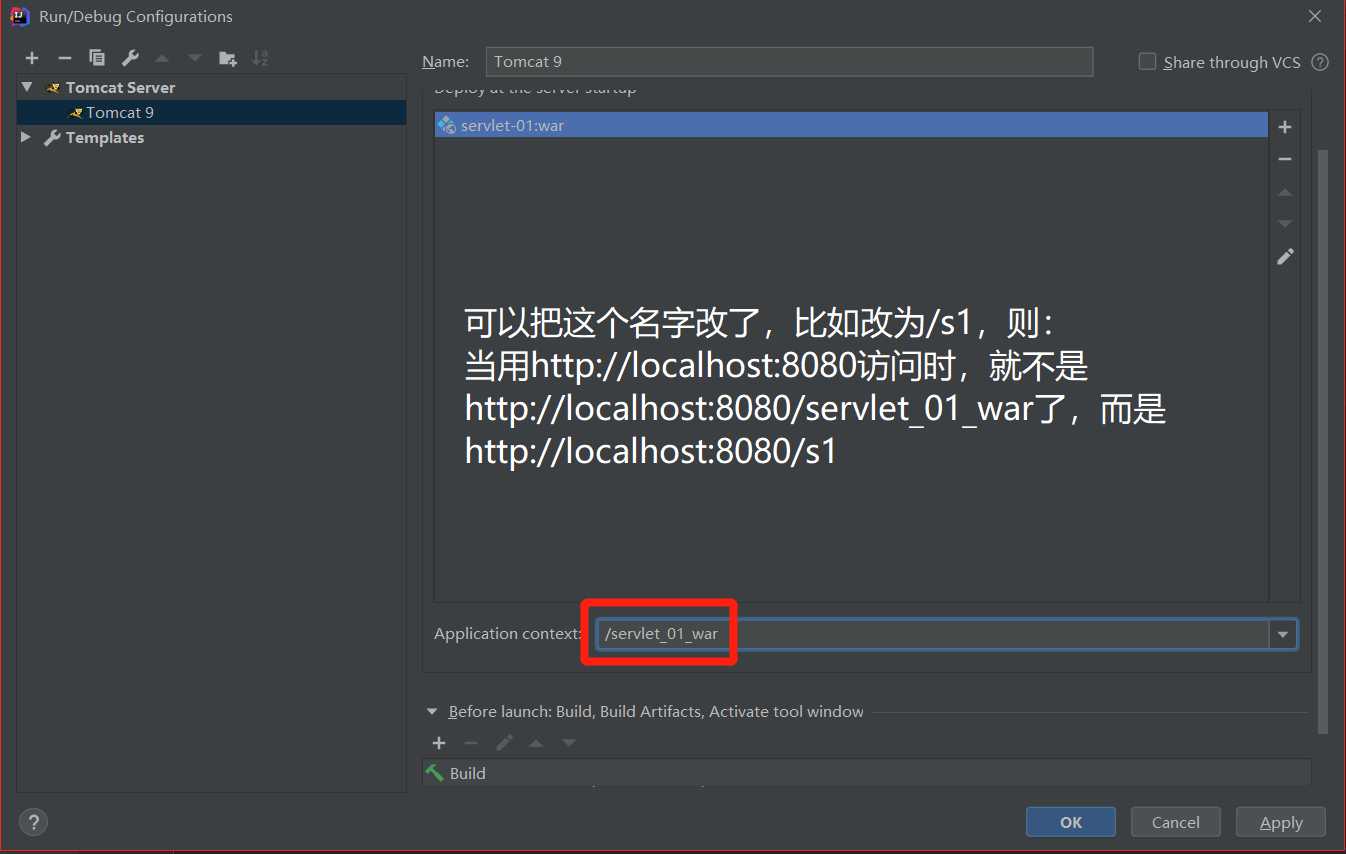
Task: Expand the Templates tree node
Action: pyautogui.click(x=26, y=137)
